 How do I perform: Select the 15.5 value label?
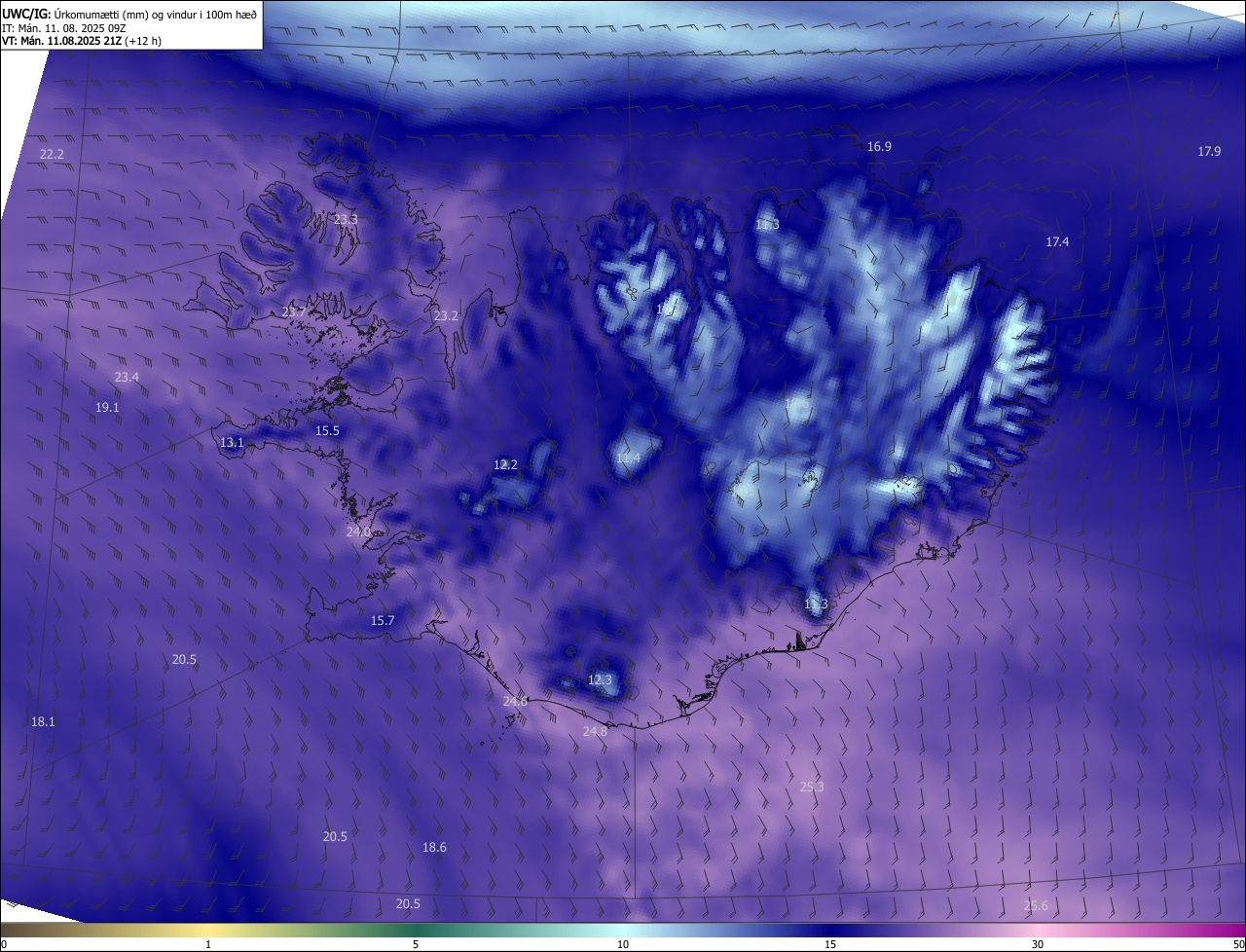click(327, 431)
